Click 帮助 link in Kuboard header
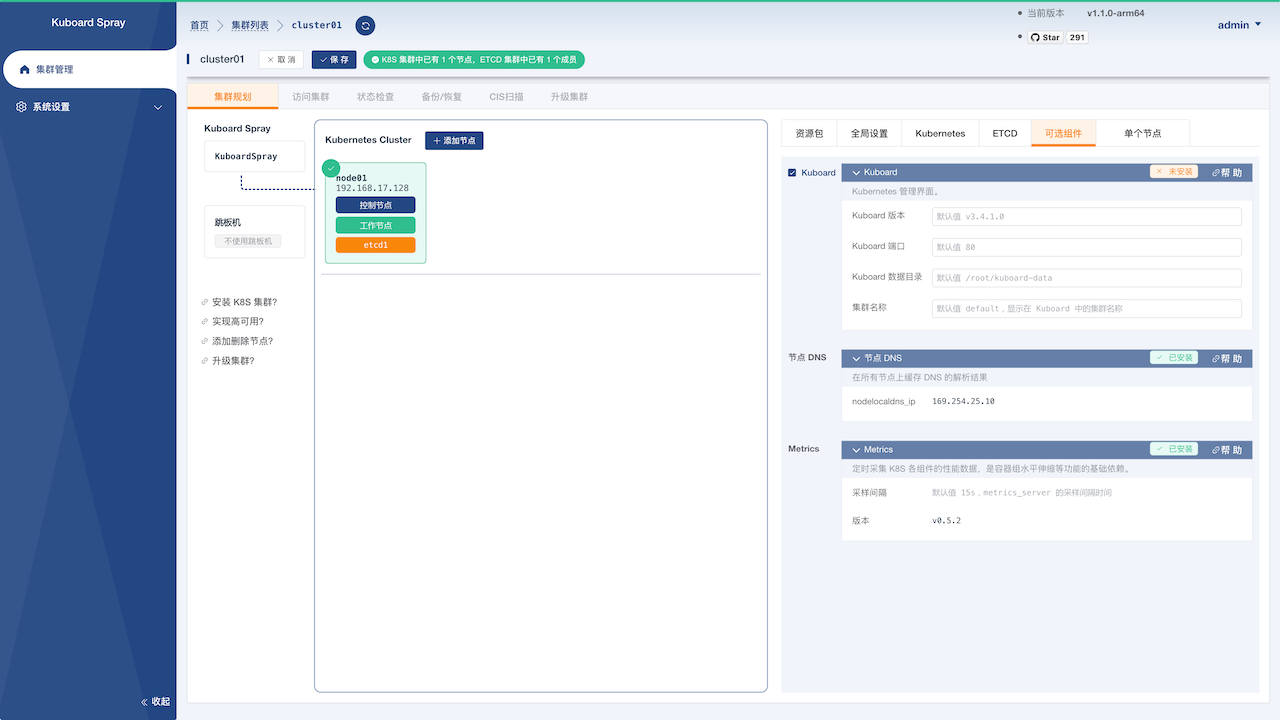 point(1227,173)
